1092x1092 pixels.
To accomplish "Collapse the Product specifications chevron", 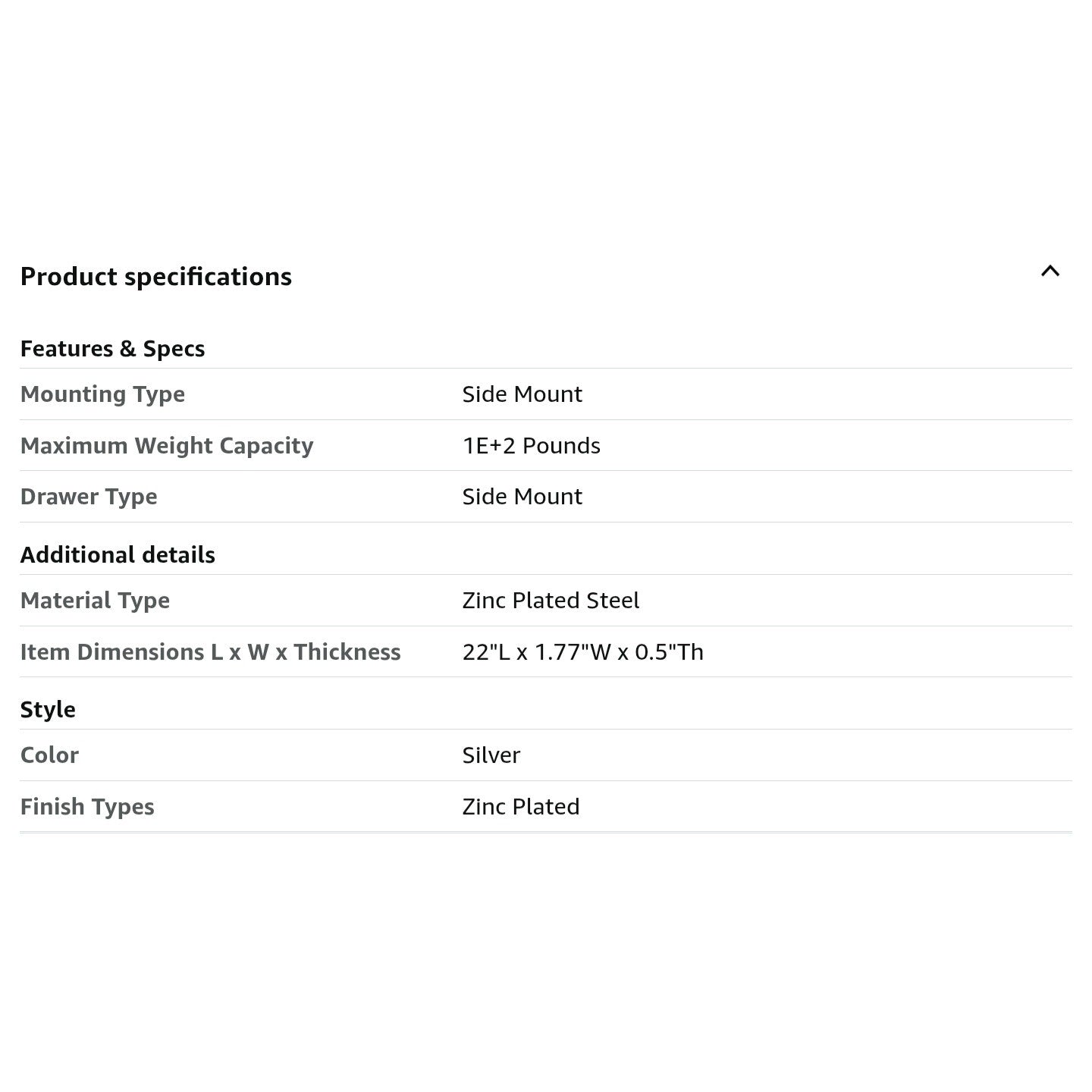I will pyautogui.click(x=1050, y=271).
